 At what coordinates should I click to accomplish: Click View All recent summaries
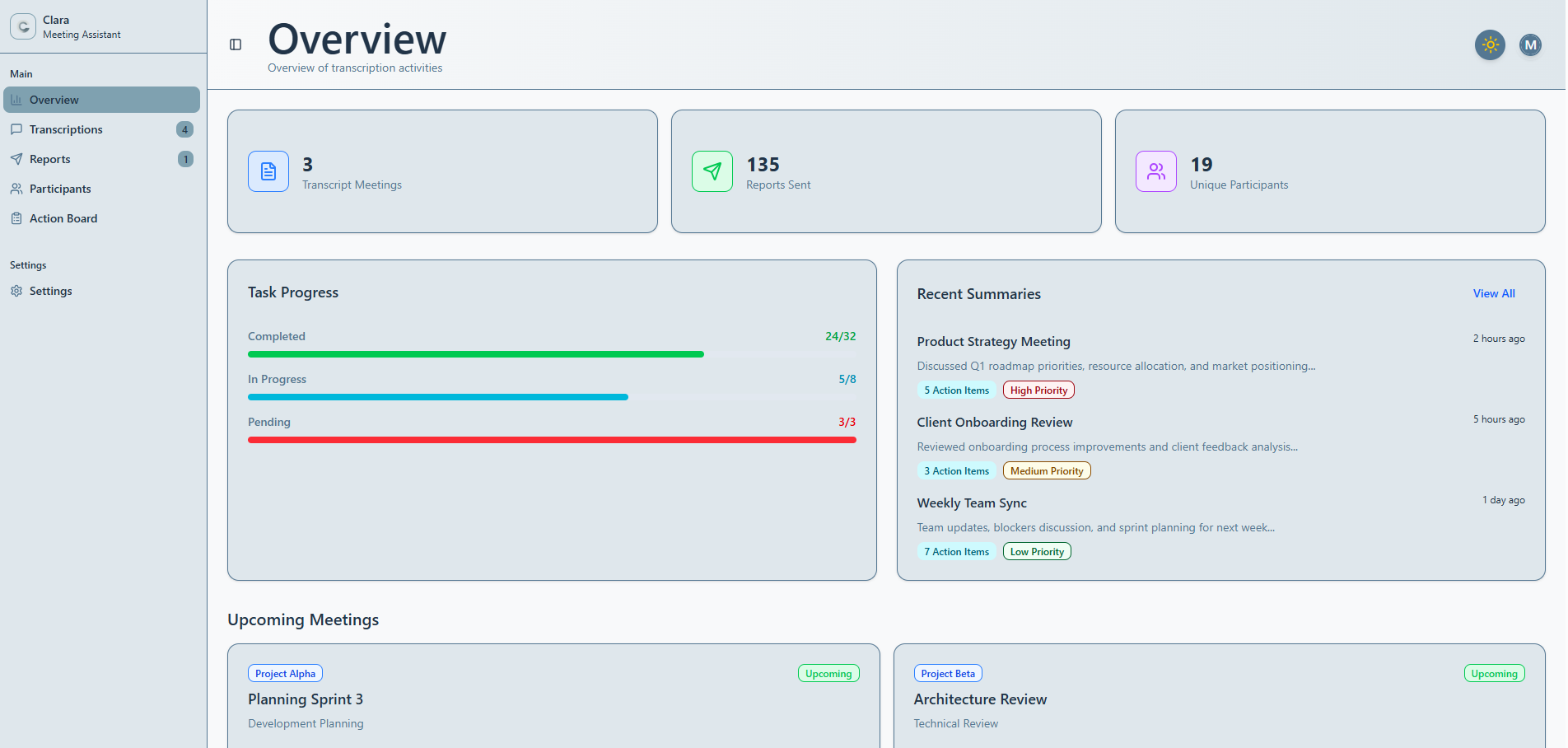pos(1493,293)
